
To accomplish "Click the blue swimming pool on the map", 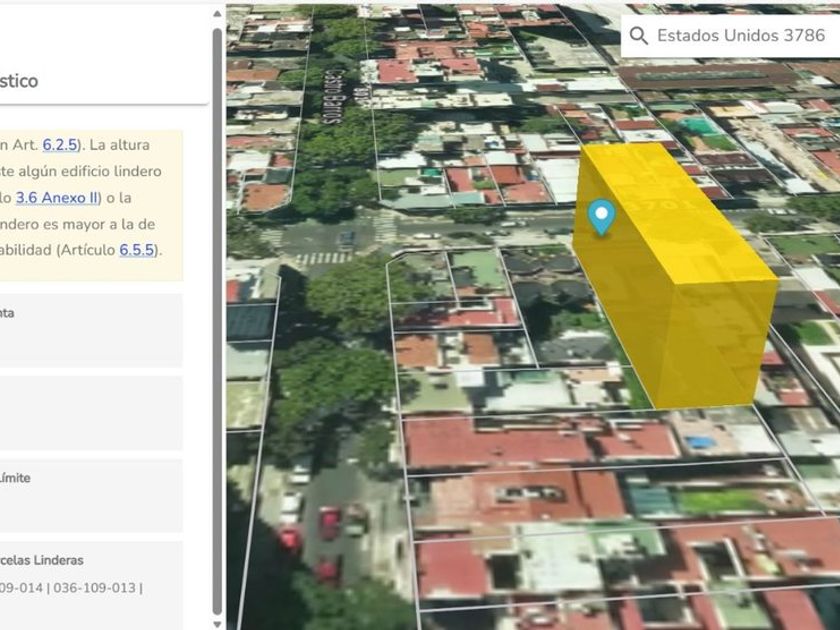I will [x=700, y=441].
